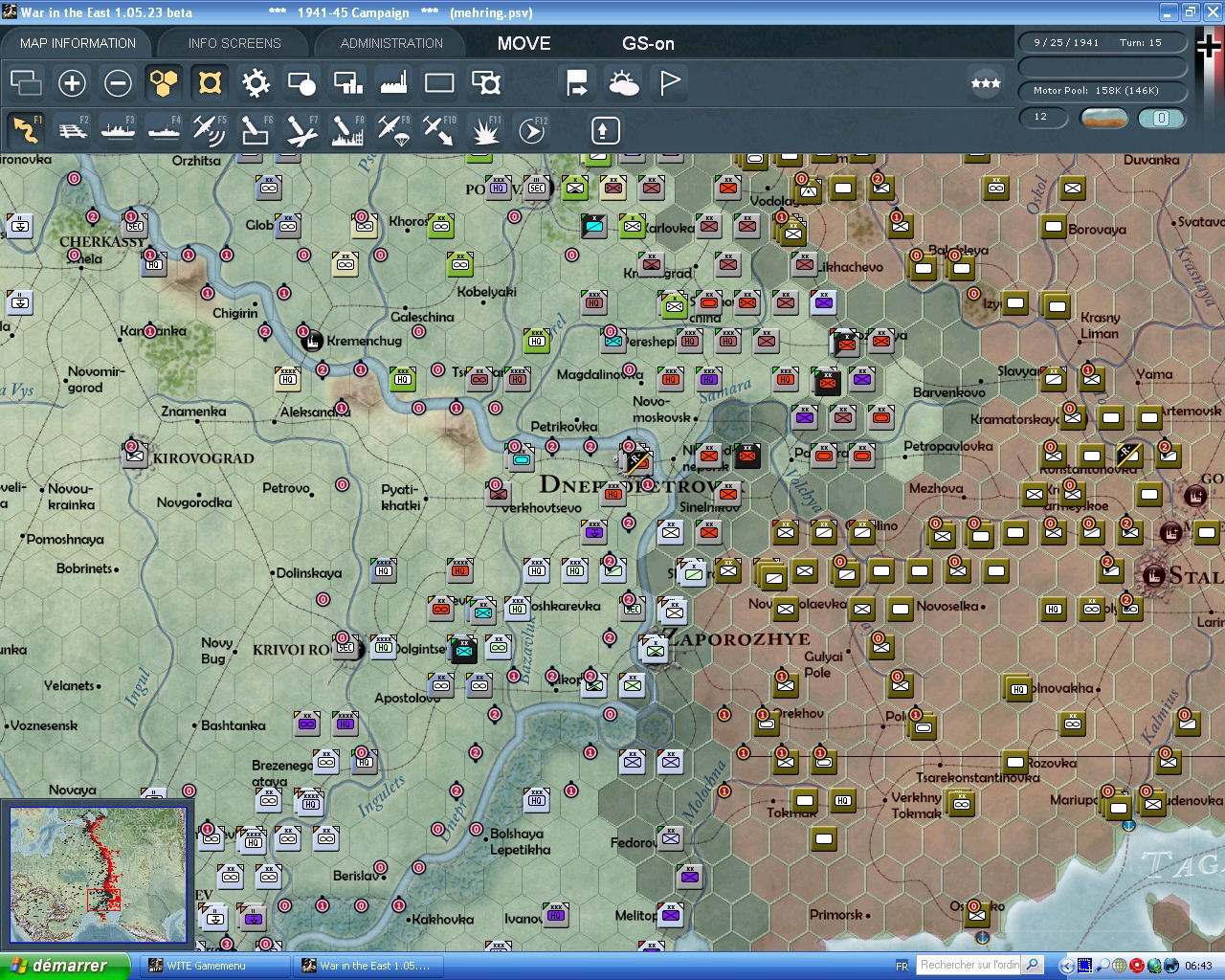Select the F4 amphibious transport mode
This screenshot has height=980, width=1225.
[164, 130]
